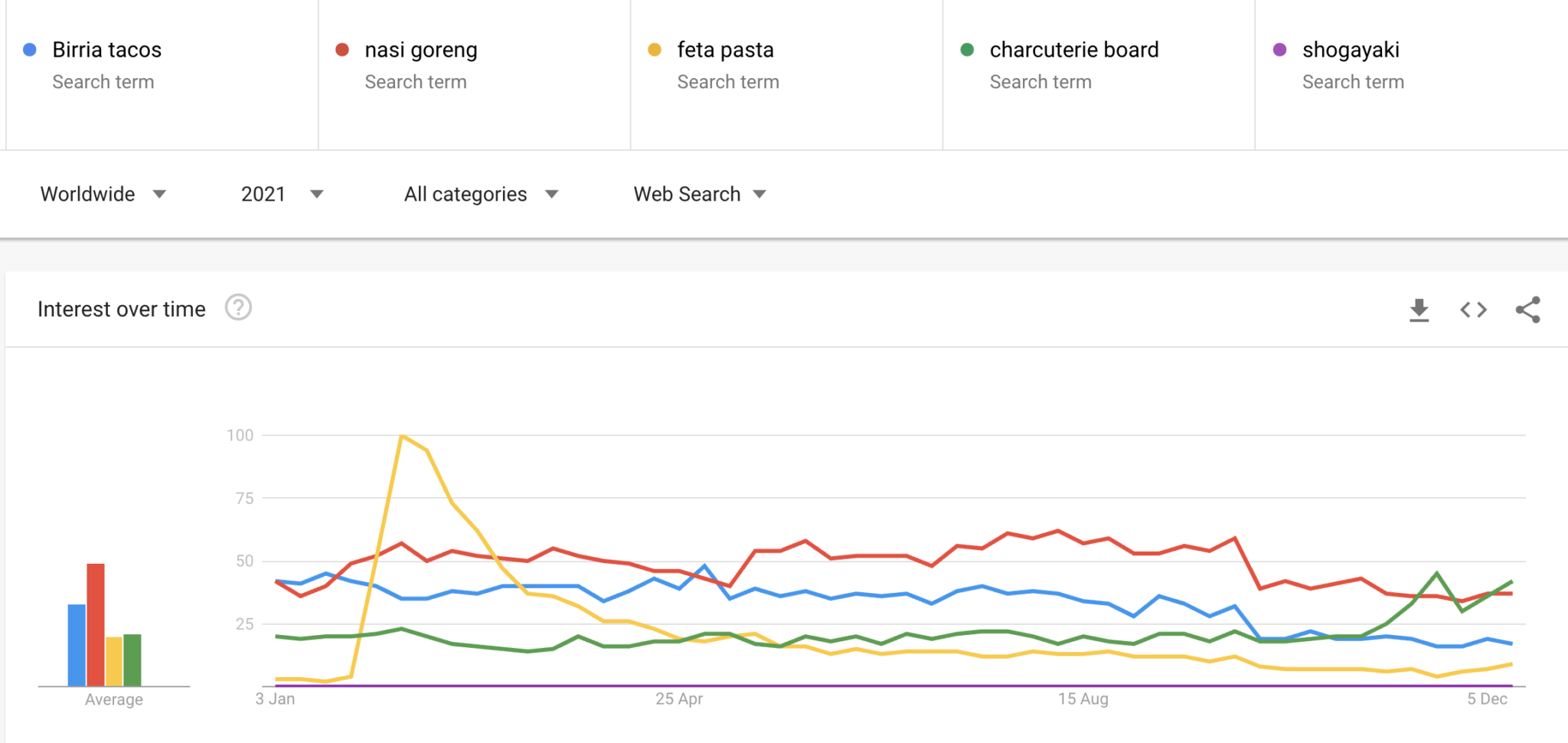Open the embed code icon
This screenshot has height=743, width=1568.
tap(1472, 309)
